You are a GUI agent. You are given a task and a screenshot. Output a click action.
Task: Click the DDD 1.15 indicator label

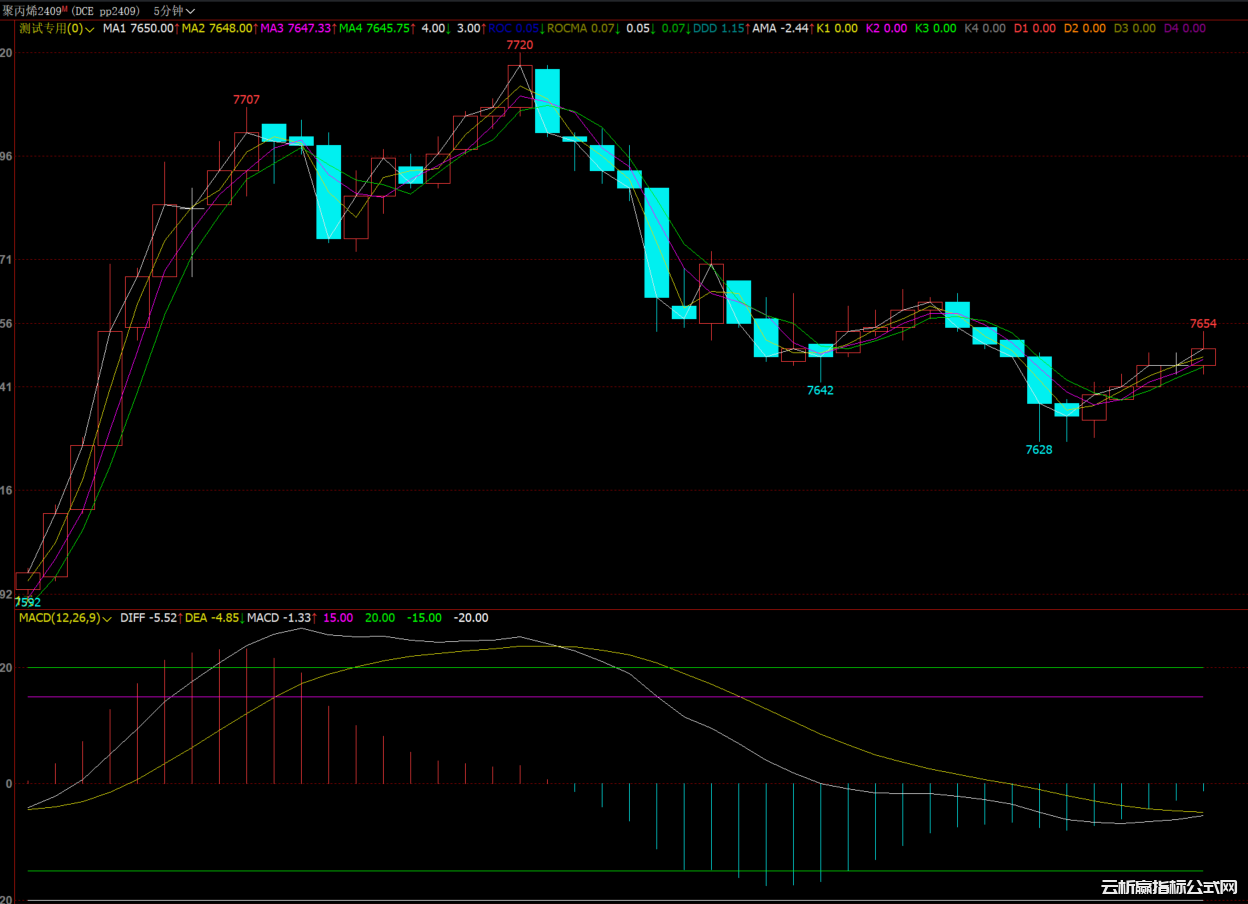tap(718, 28)
